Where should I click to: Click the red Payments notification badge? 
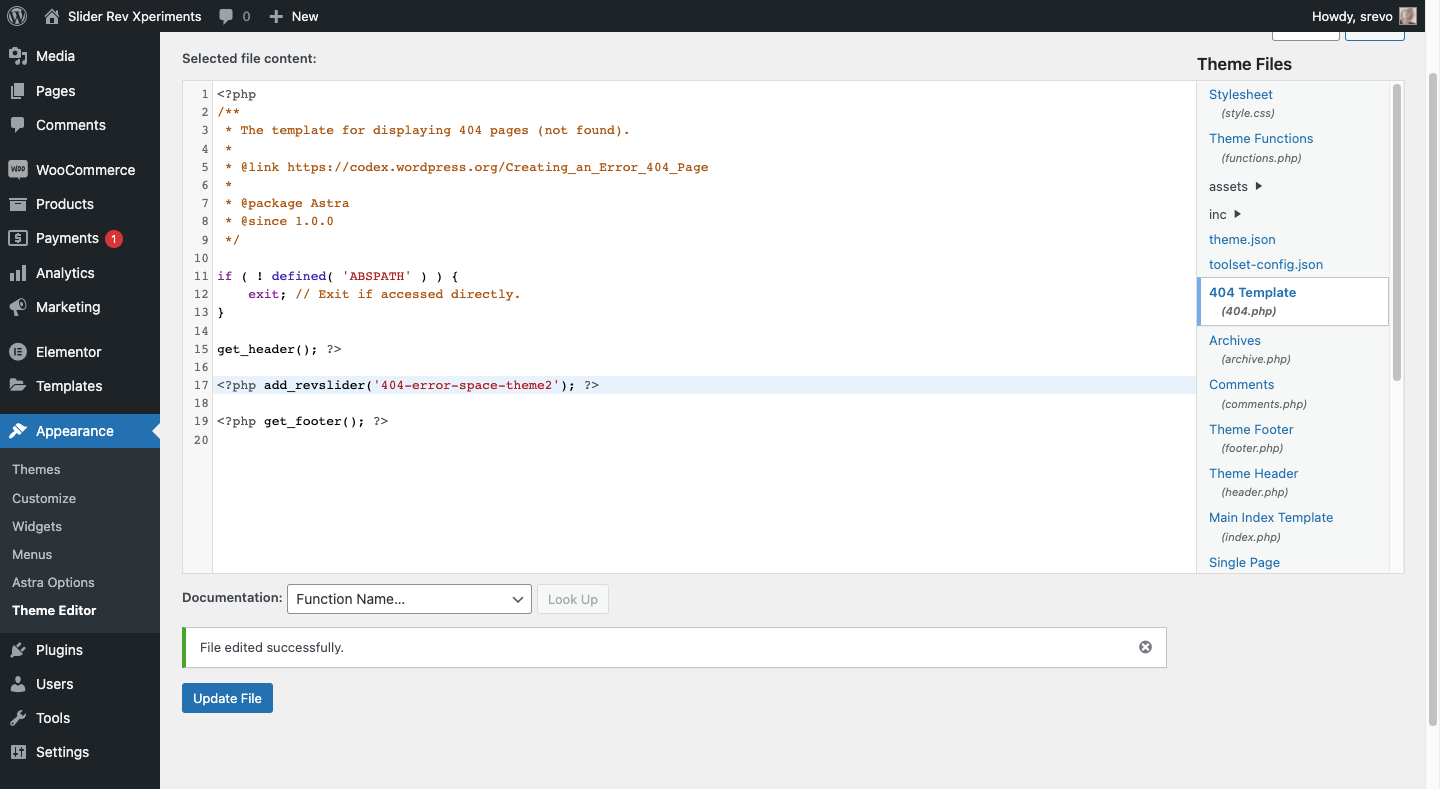tap(114, 239)
